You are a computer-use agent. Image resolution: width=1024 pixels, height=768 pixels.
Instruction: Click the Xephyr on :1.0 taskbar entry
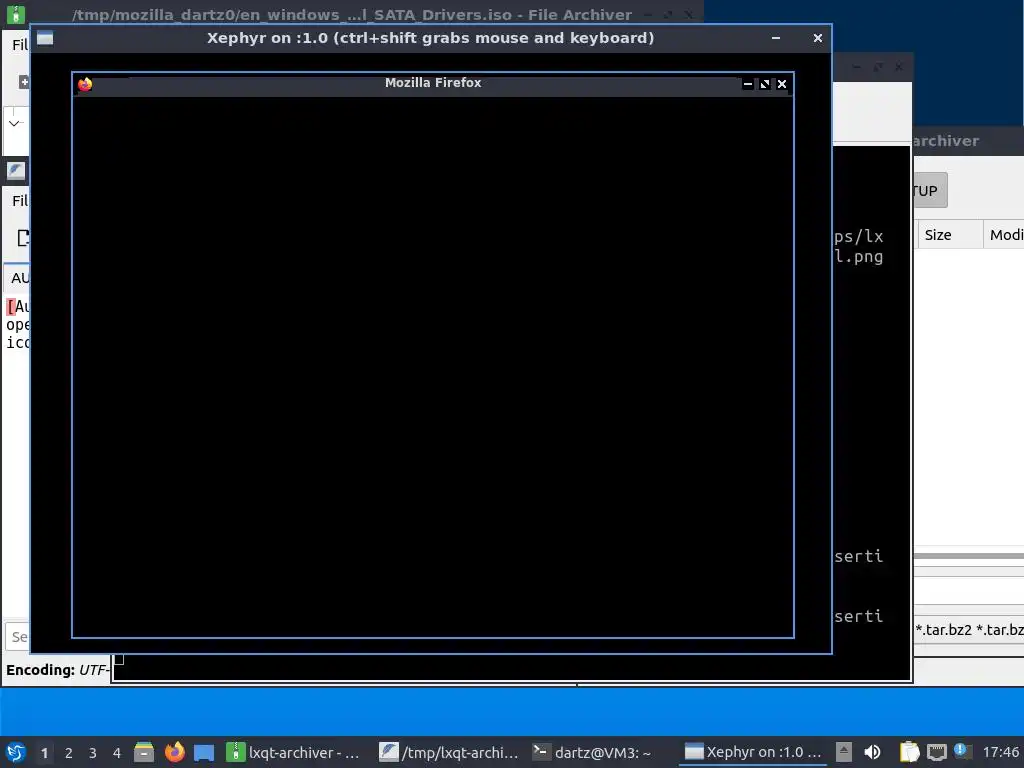tap(753, 752)
